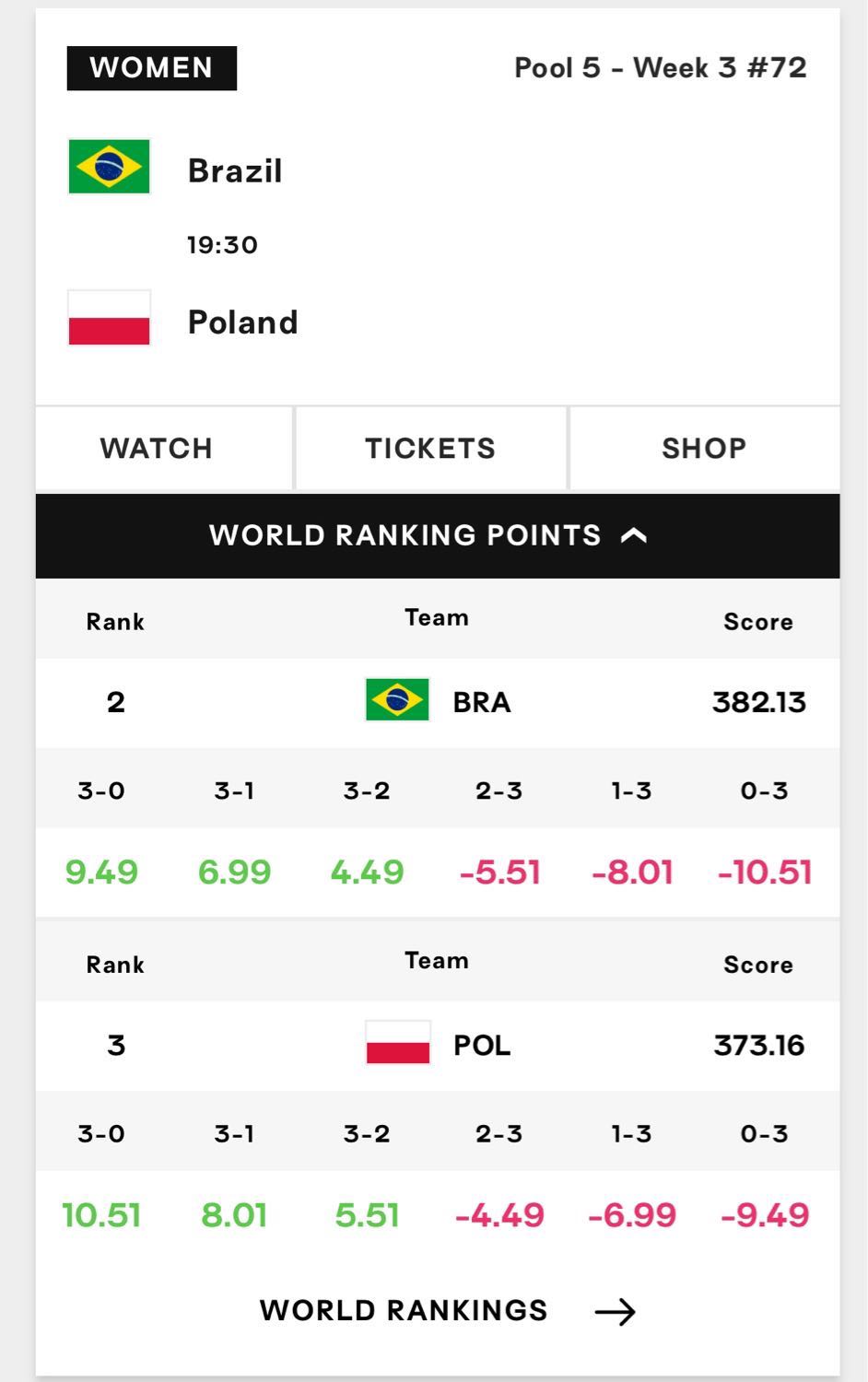868x1382 pixels.
Task: Open the Tickets tab
Action: 430,449
